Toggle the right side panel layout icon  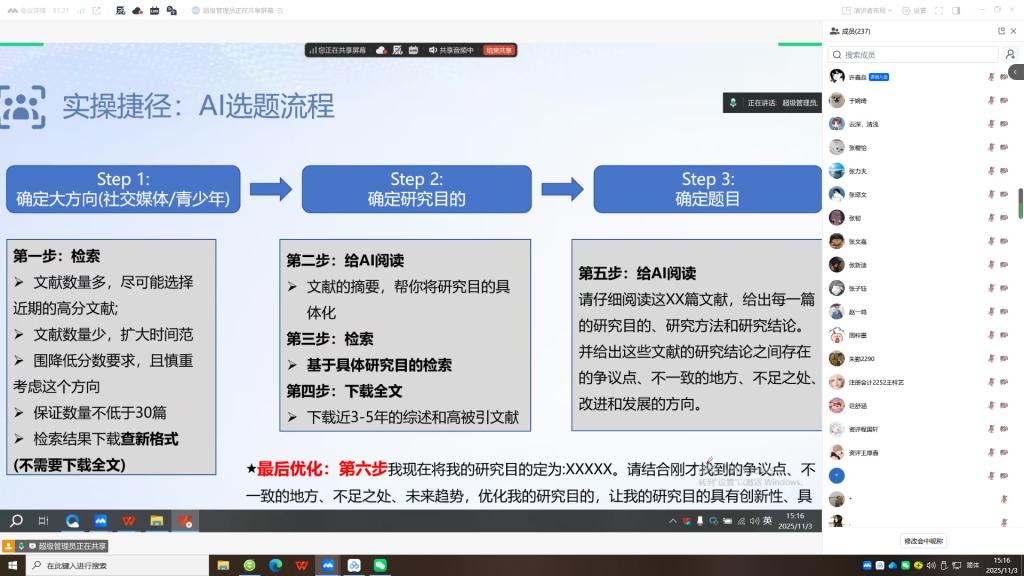pyautogui.click(x=956, y=10)
